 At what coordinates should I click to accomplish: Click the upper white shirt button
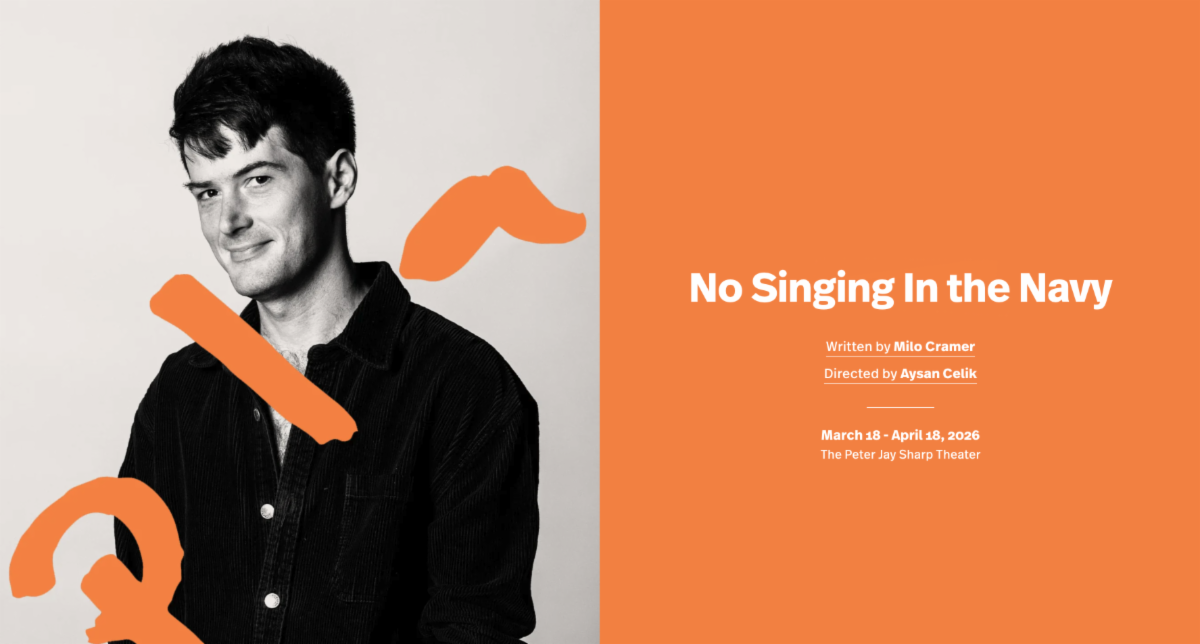pos(267,511)
